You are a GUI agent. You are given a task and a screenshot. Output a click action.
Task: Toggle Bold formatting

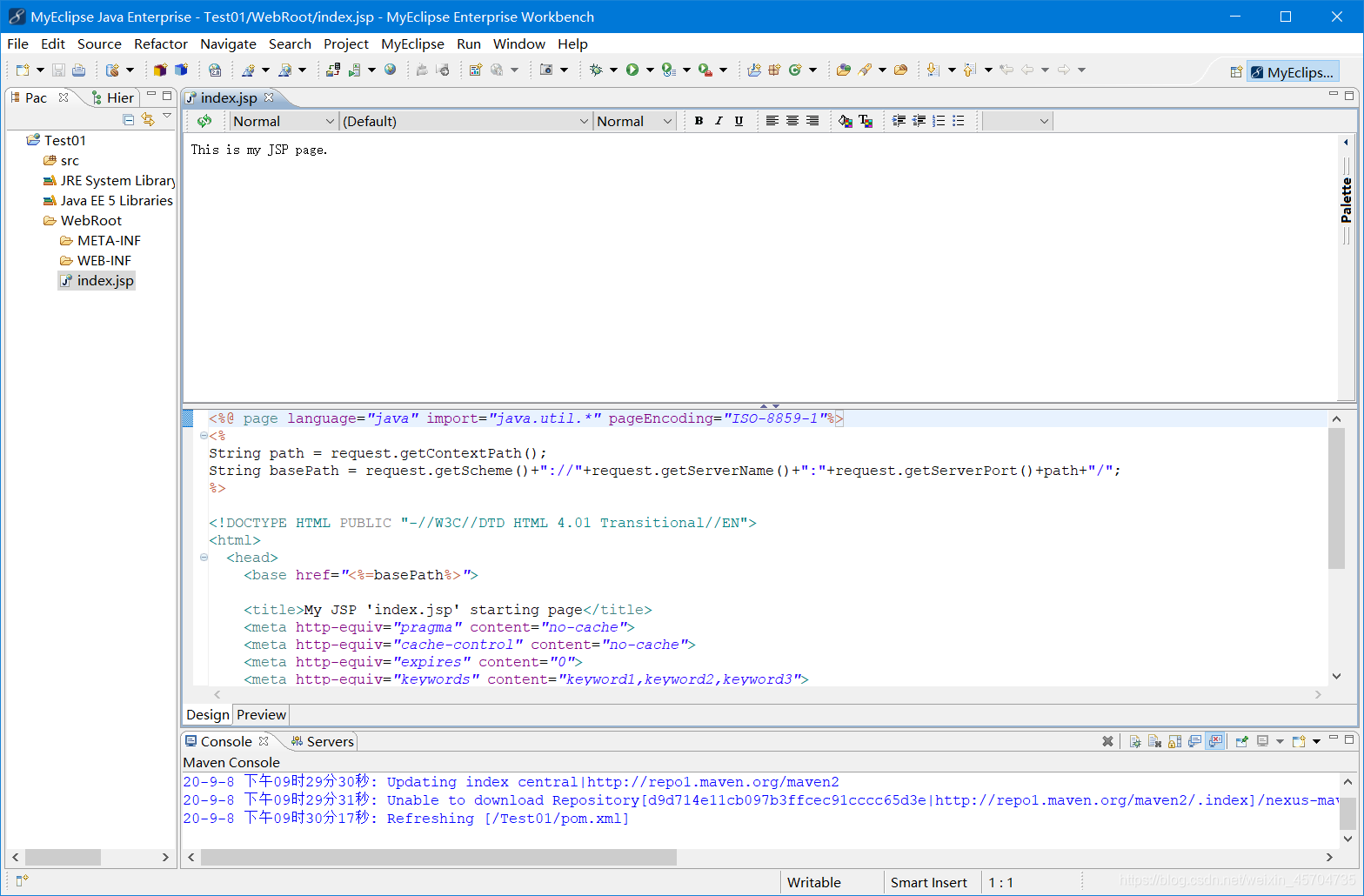pos(699,121)
